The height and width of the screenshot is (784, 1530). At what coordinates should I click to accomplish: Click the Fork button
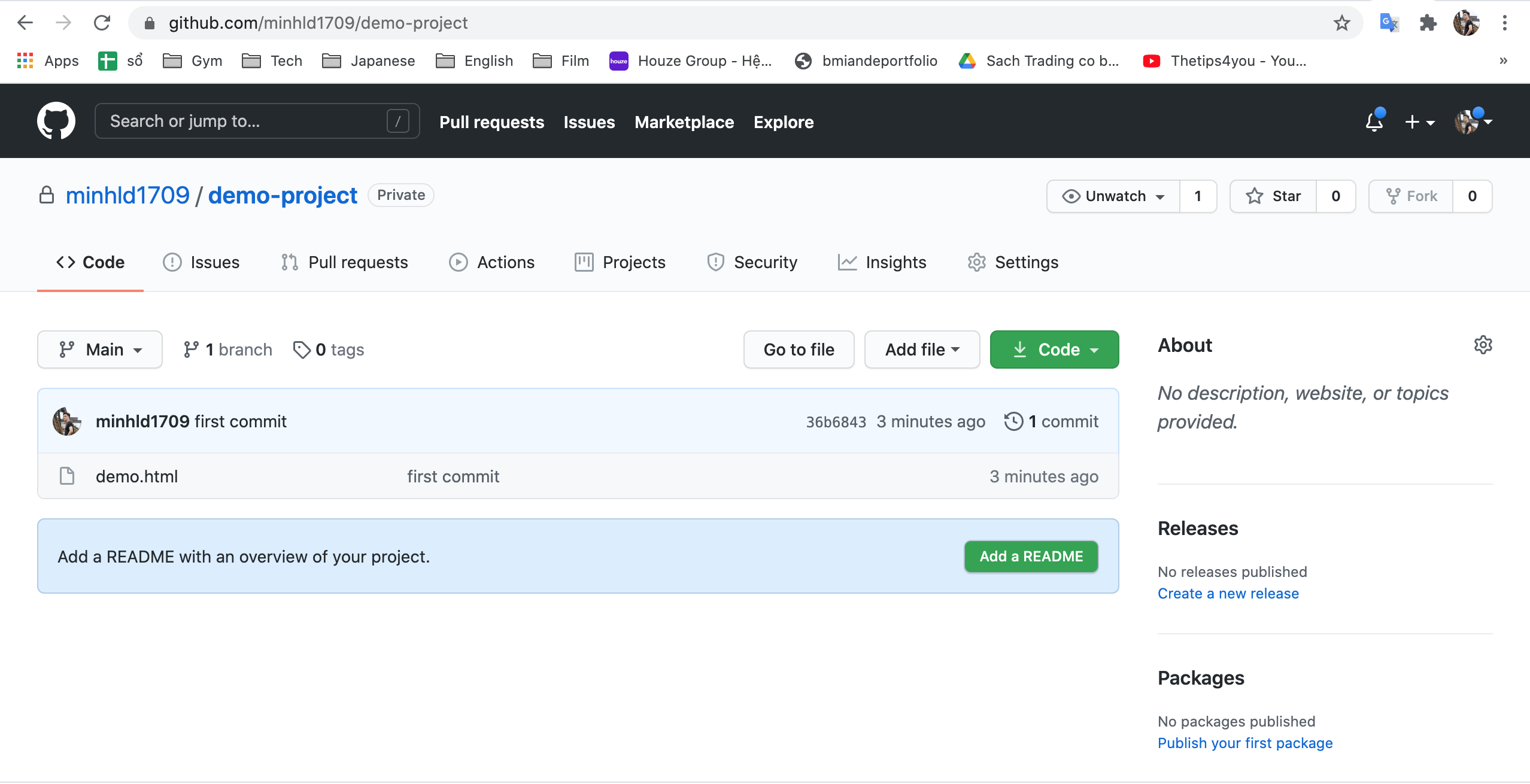click(1411, 196)
